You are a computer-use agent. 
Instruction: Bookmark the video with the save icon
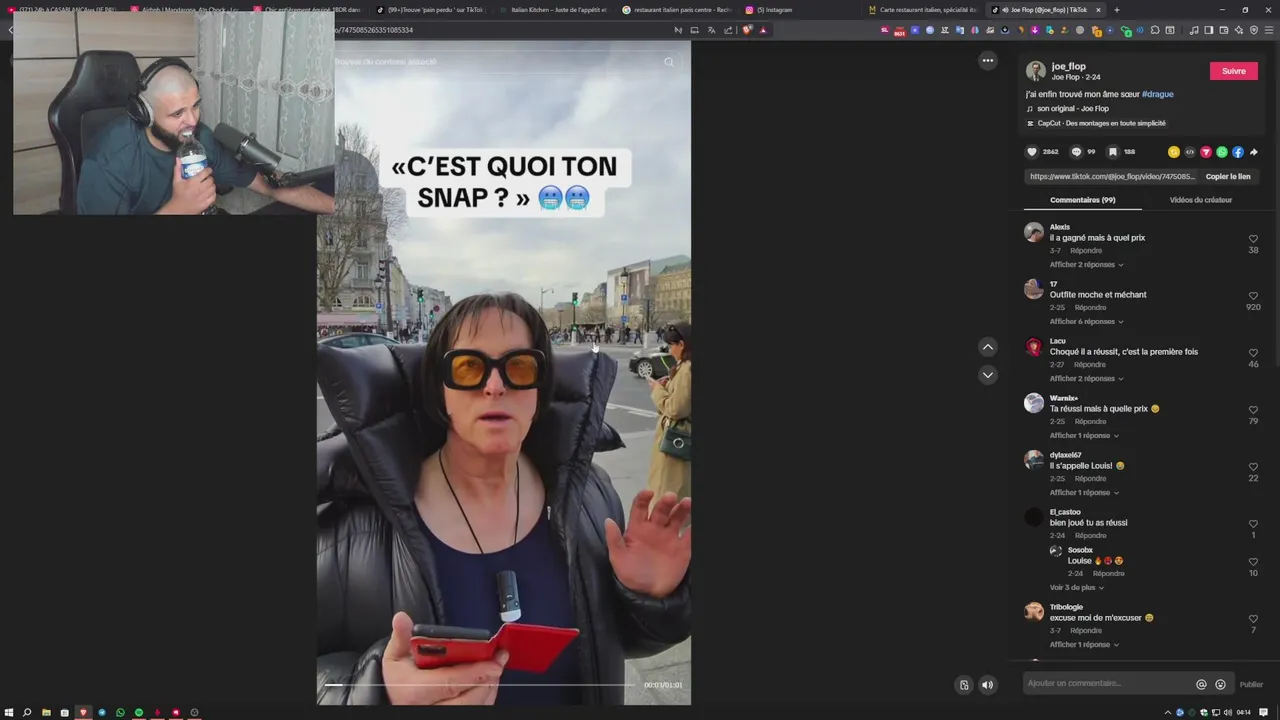click(1112, 152)
